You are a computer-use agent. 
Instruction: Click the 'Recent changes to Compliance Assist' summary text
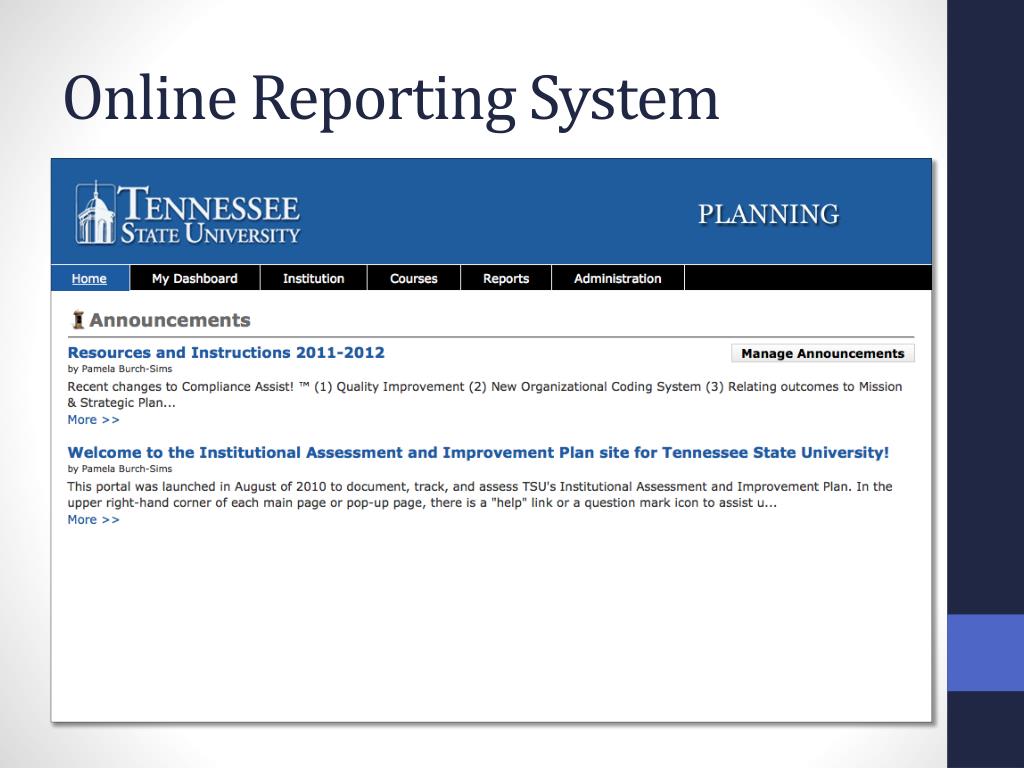(485, 394)
